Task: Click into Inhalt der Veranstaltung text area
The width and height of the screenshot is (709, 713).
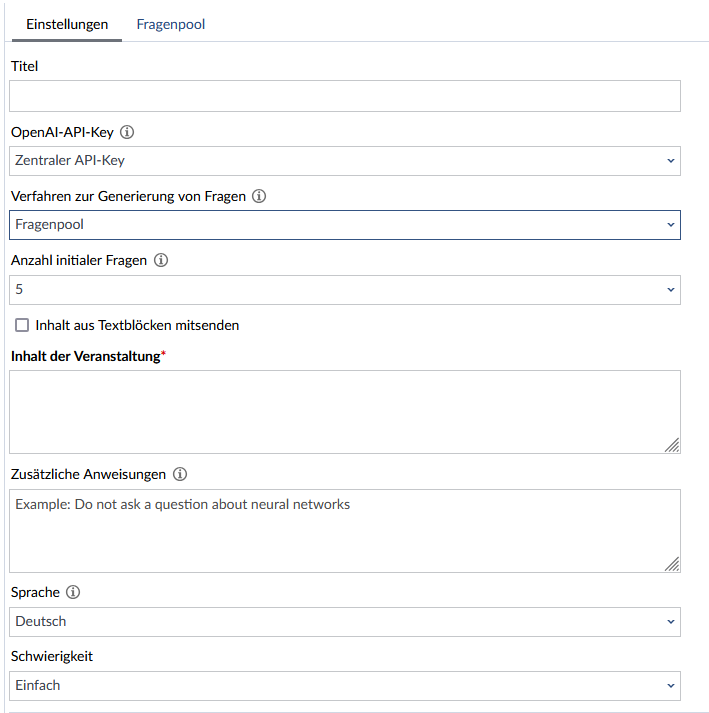Action: 345,412
